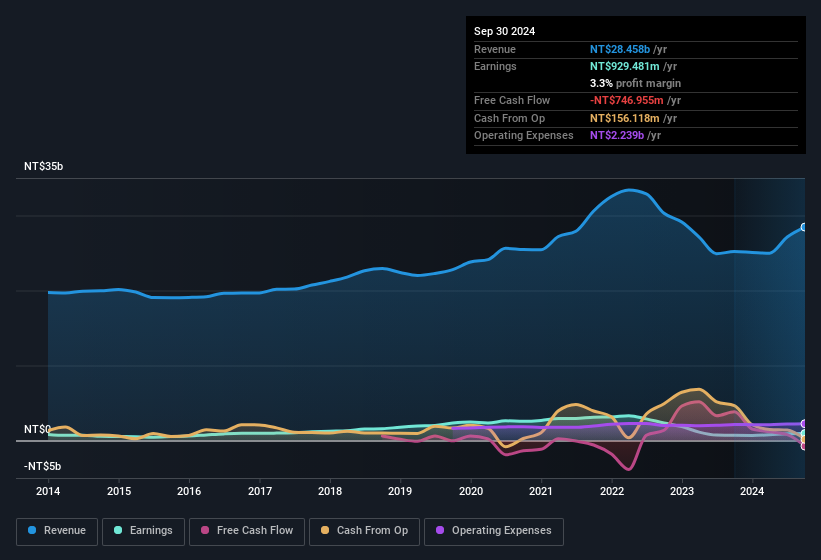
Task: Click the 2020 x-axis label
Action: [471, 491]
